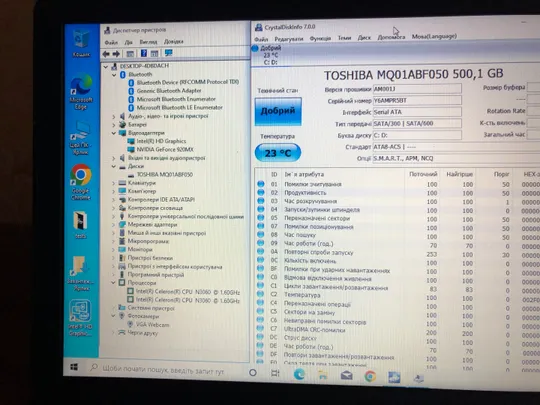The height and width of the screenshot is (405, 540).
Task: Click the Help icon in Device Manager toolbar
Action: pyautogui.click(x=144, y=53)
